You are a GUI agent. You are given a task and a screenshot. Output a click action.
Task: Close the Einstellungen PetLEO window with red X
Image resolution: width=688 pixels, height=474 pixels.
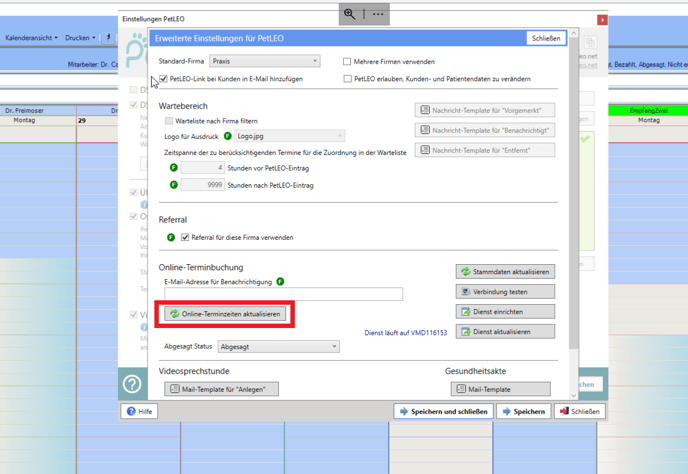[602, 20]
